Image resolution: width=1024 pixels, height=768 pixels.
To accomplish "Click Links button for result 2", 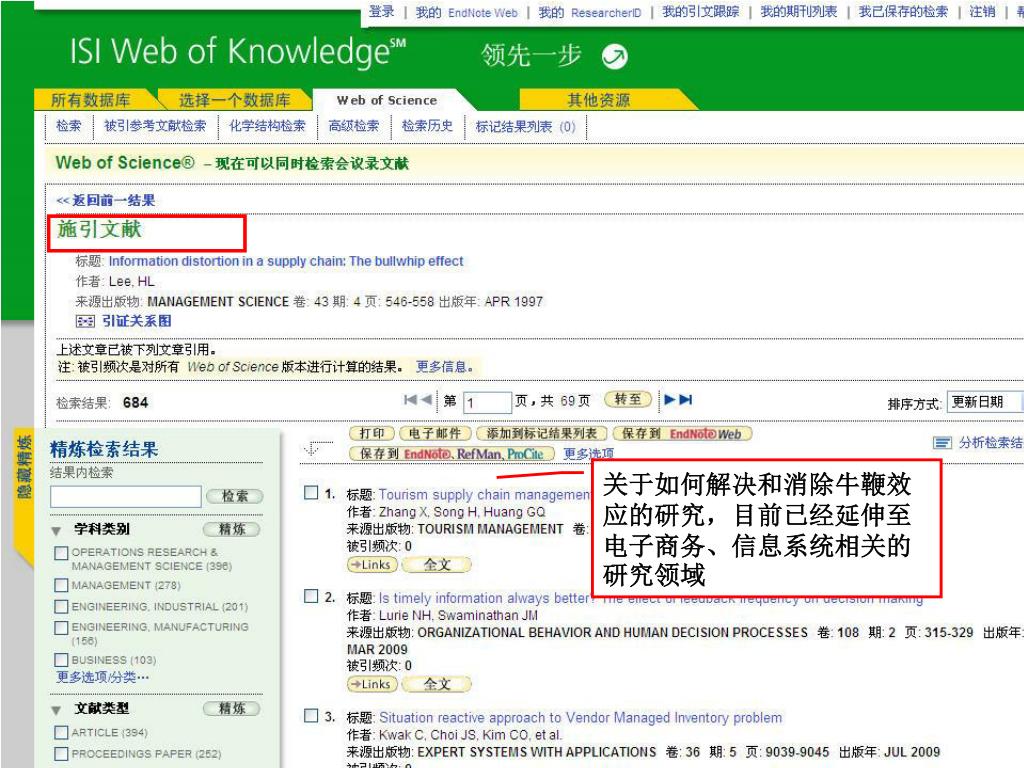I will click(372, 684).
